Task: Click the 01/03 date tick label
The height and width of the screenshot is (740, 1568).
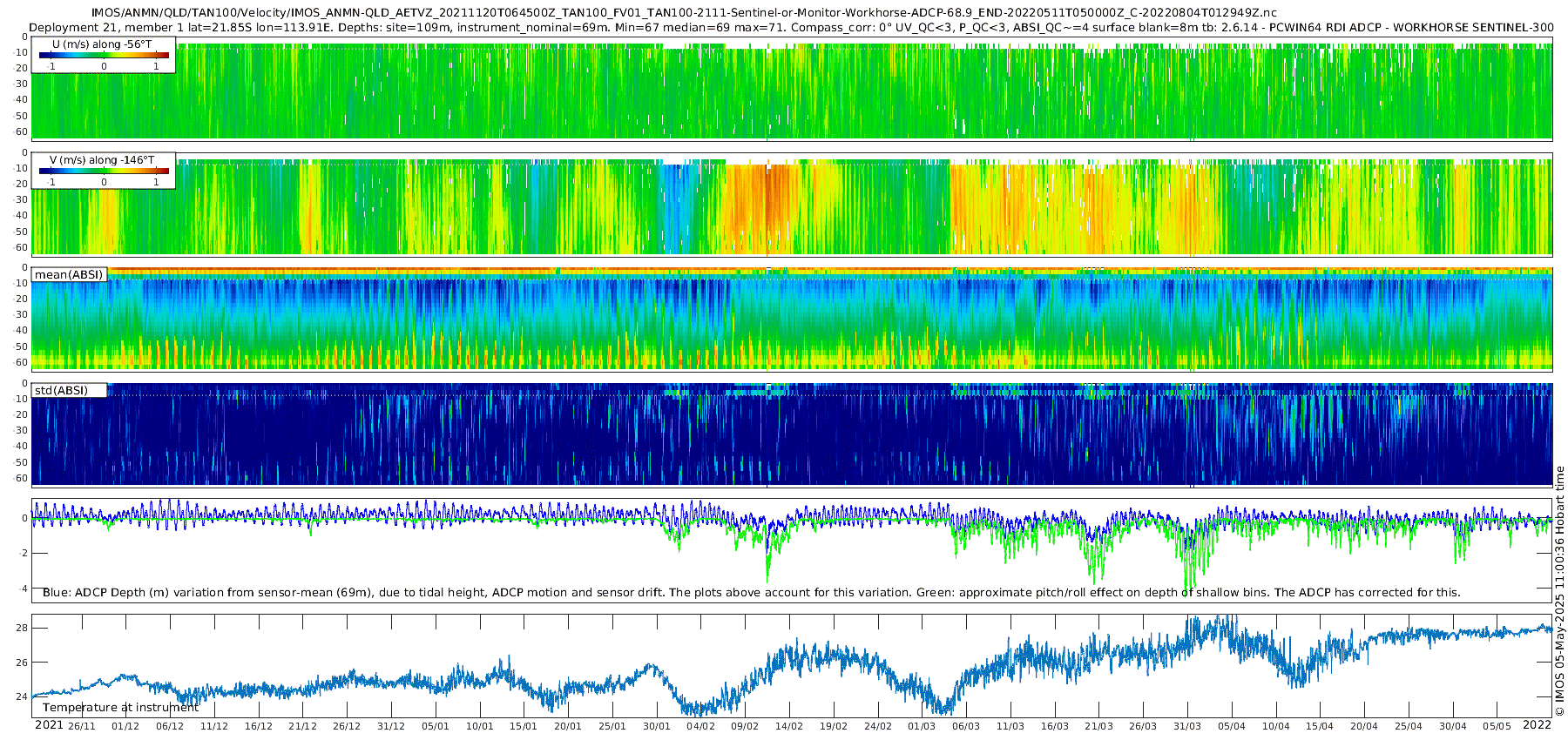Action: pyautogui.click(x=922, y=726)
